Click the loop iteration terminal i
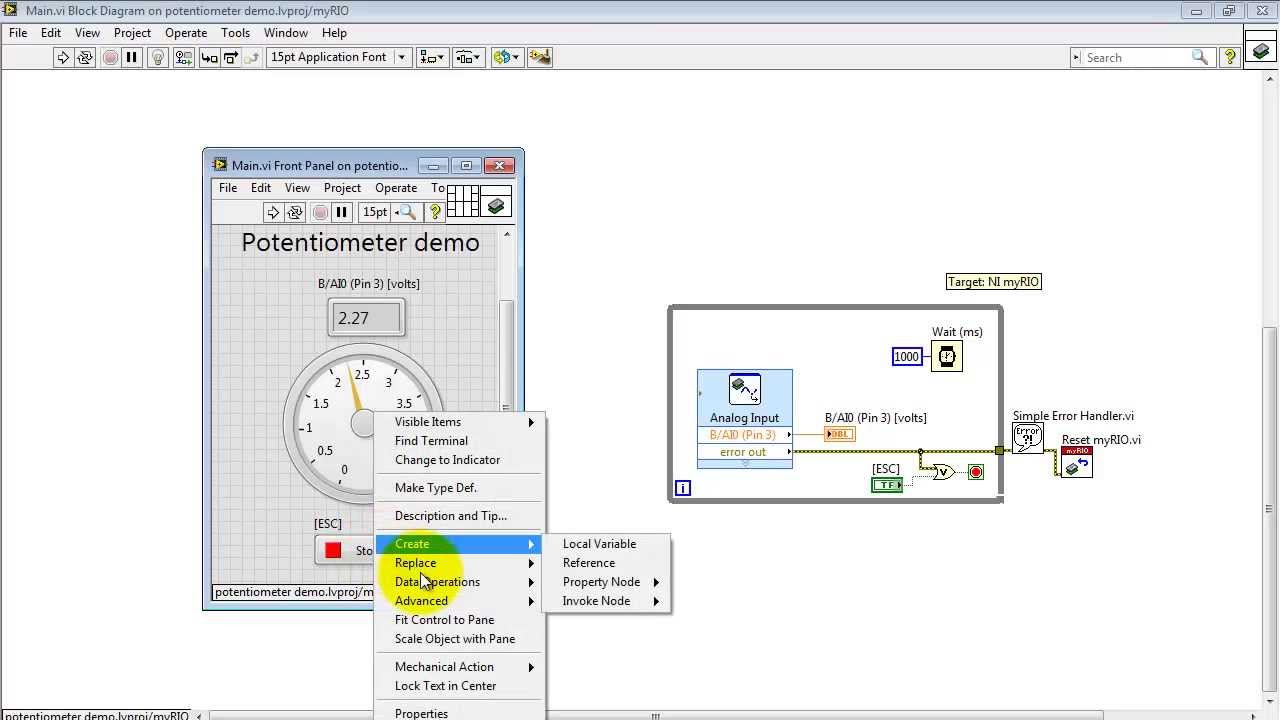Viewport: 1280px width, 720px height. pyautogui.click(x=683, y=488)
